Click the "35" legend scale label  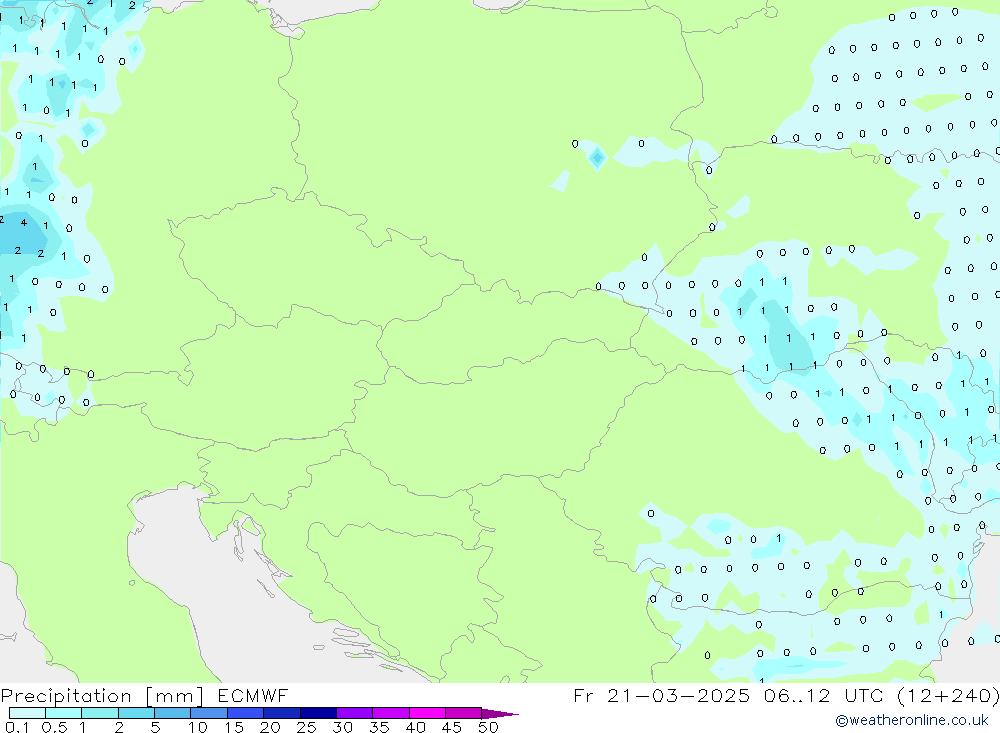point(379,727)
